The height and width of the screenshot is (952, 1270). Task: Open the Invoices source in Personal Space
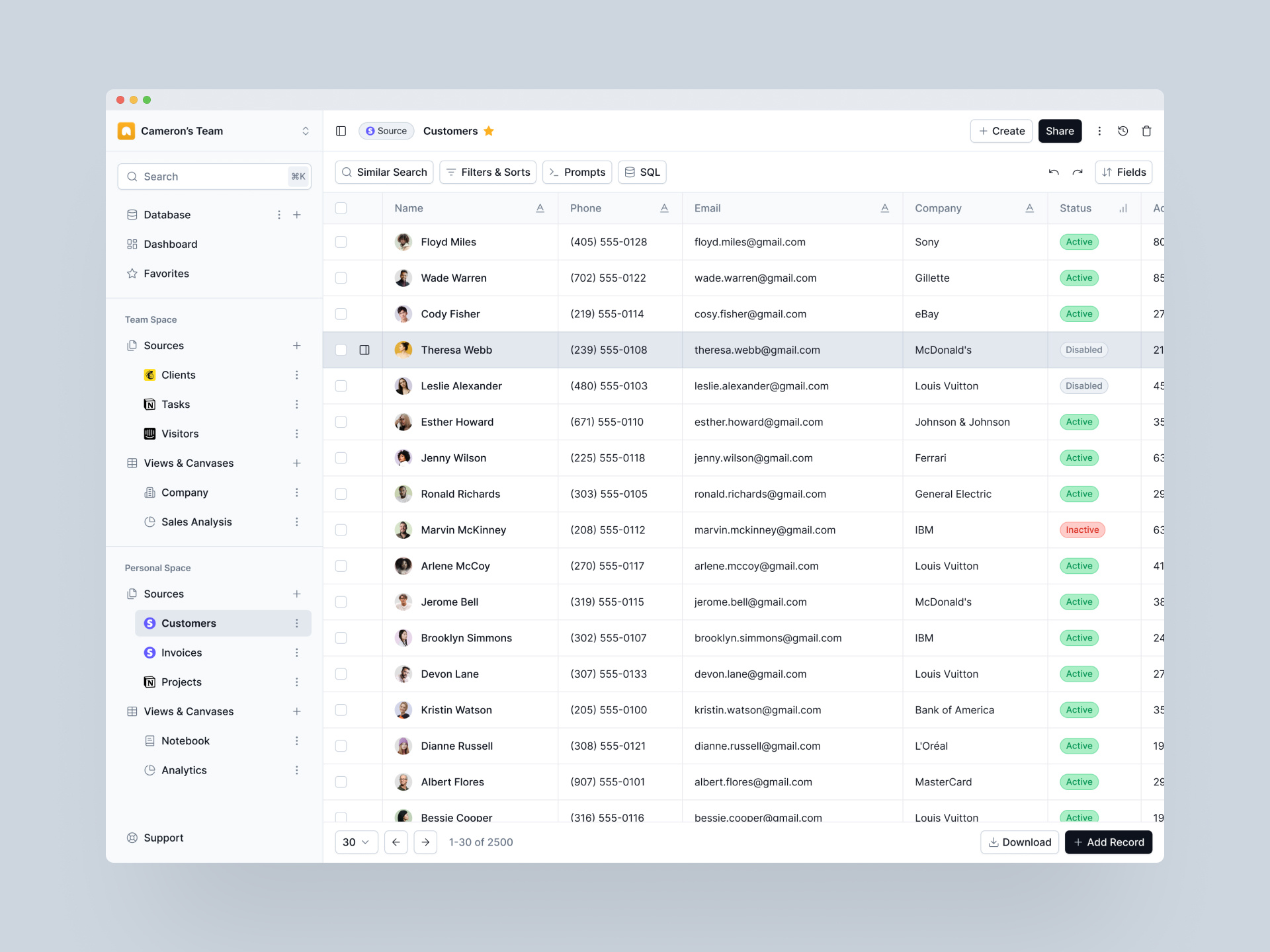pos(181,653)
